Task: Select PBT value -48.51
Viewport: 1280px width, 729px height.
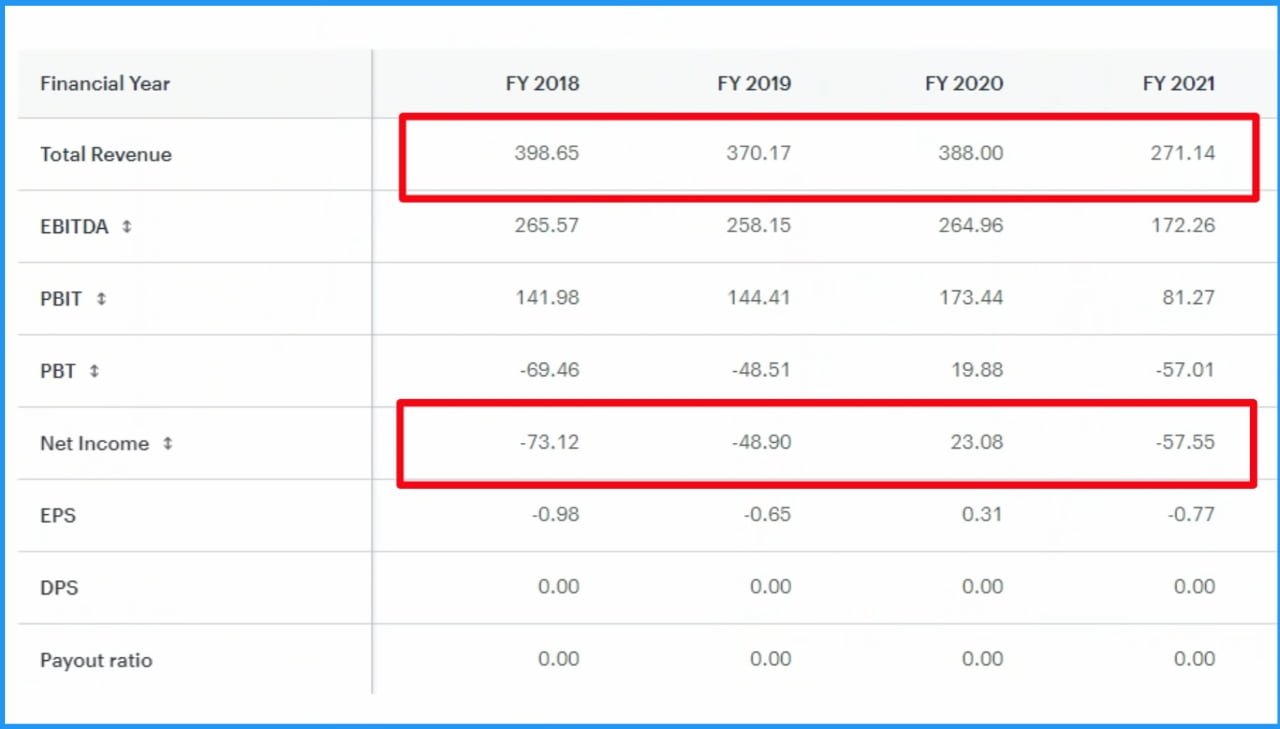Action: point(761,370)
